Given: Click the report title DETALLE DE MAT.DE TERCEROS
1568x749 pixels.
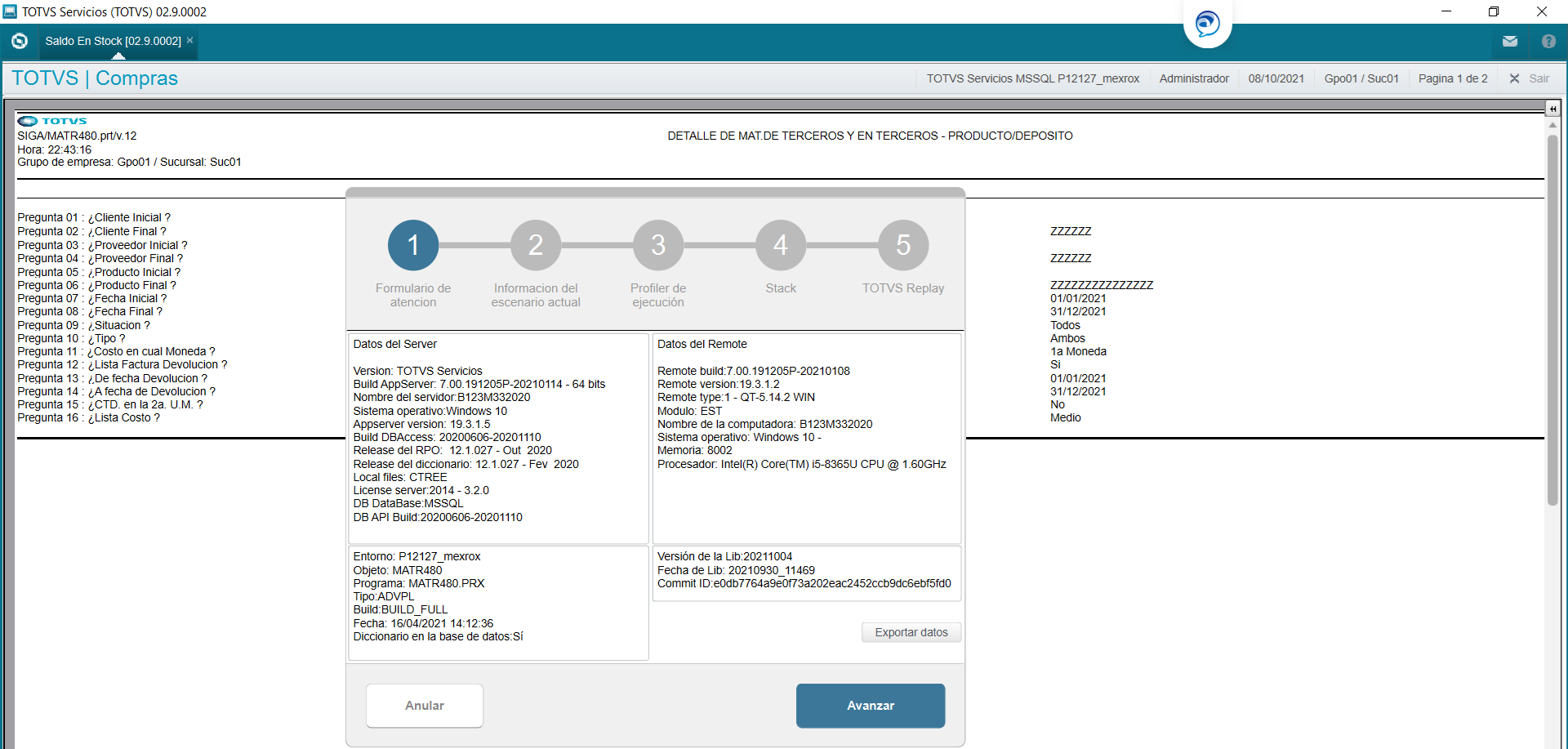Looking at the screenshot, I should tap(870, 136).
